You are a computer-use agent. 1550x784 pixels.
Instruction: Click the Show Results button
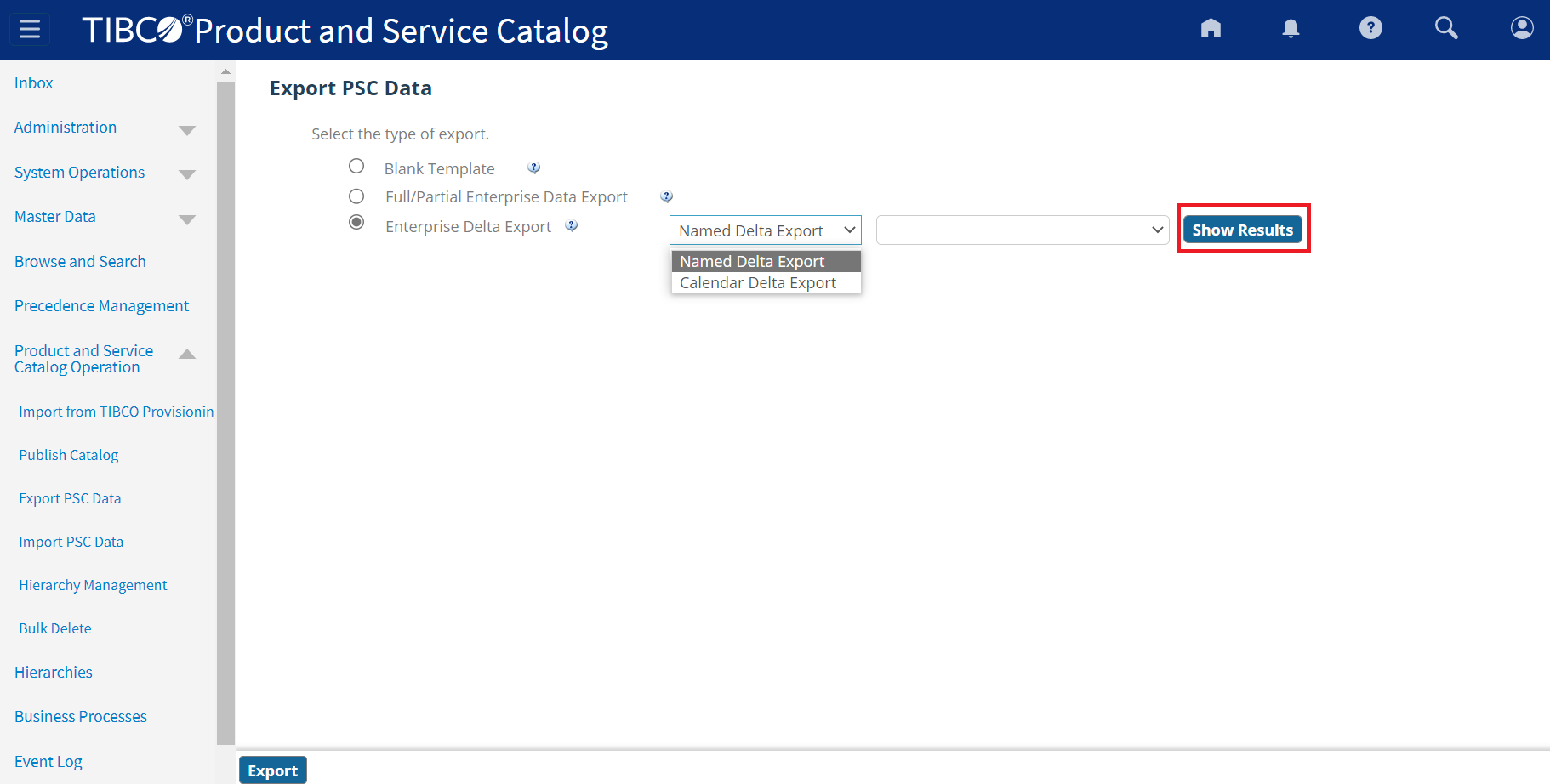[x=1242, y=230]
